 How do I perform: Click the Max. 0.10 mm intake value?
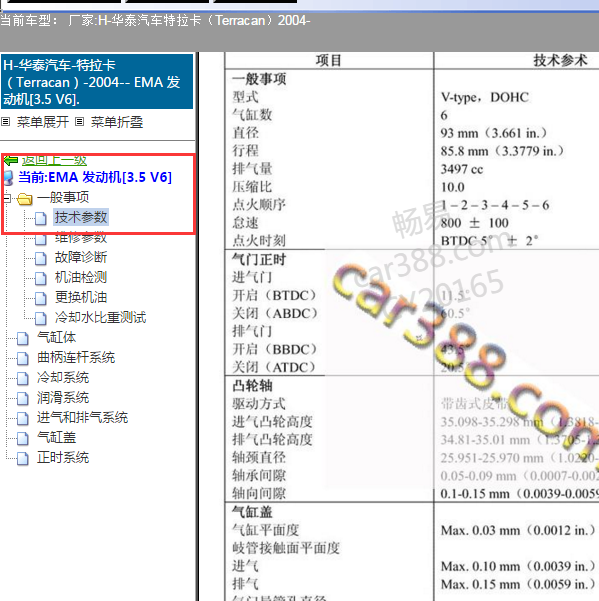[x=519, y=566]
